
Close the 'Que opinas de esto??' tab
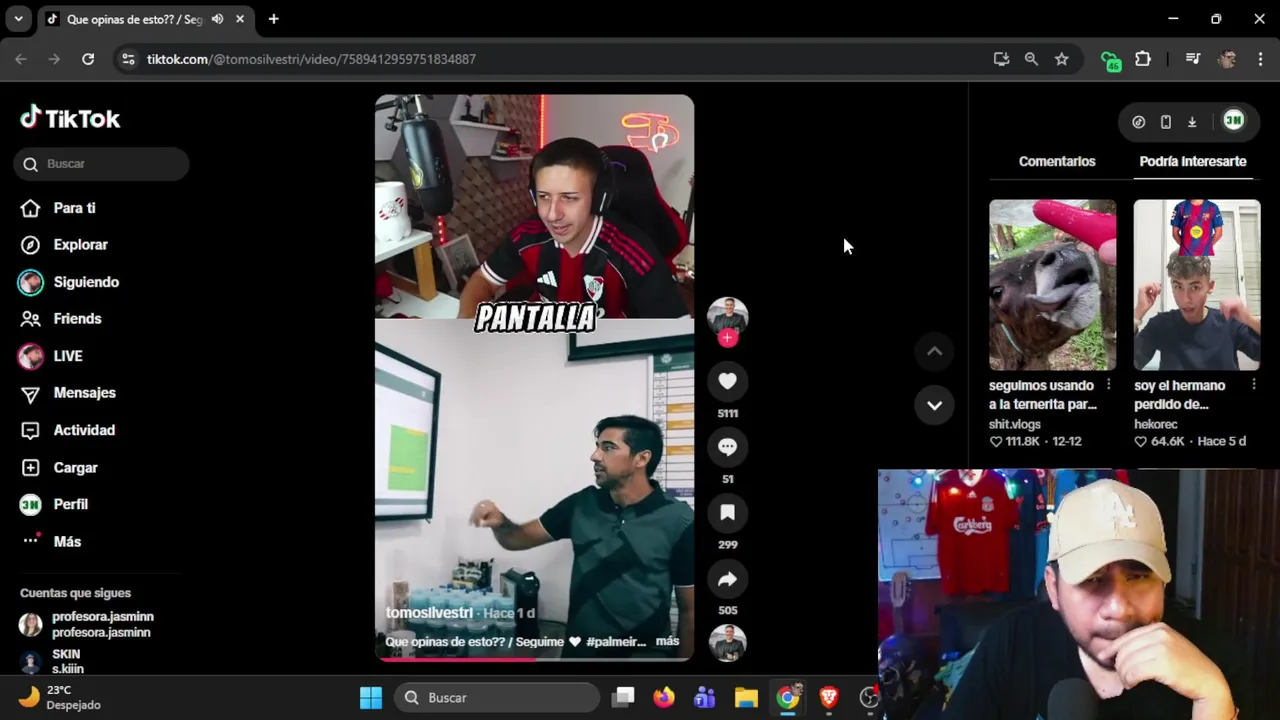click(240, 19)
